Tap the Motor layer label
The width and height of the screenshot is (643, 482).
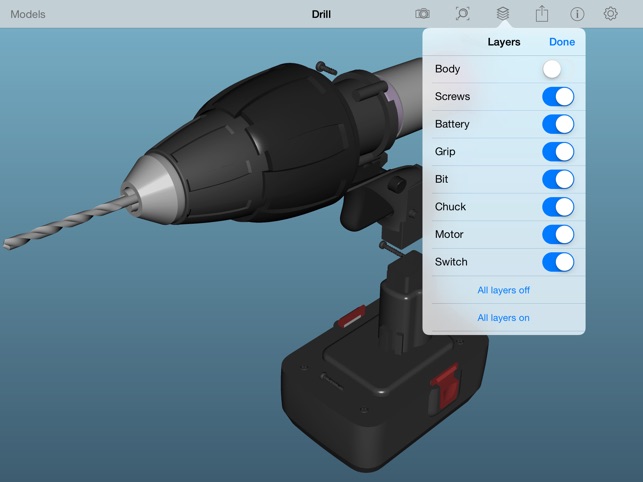pos(449,234)
